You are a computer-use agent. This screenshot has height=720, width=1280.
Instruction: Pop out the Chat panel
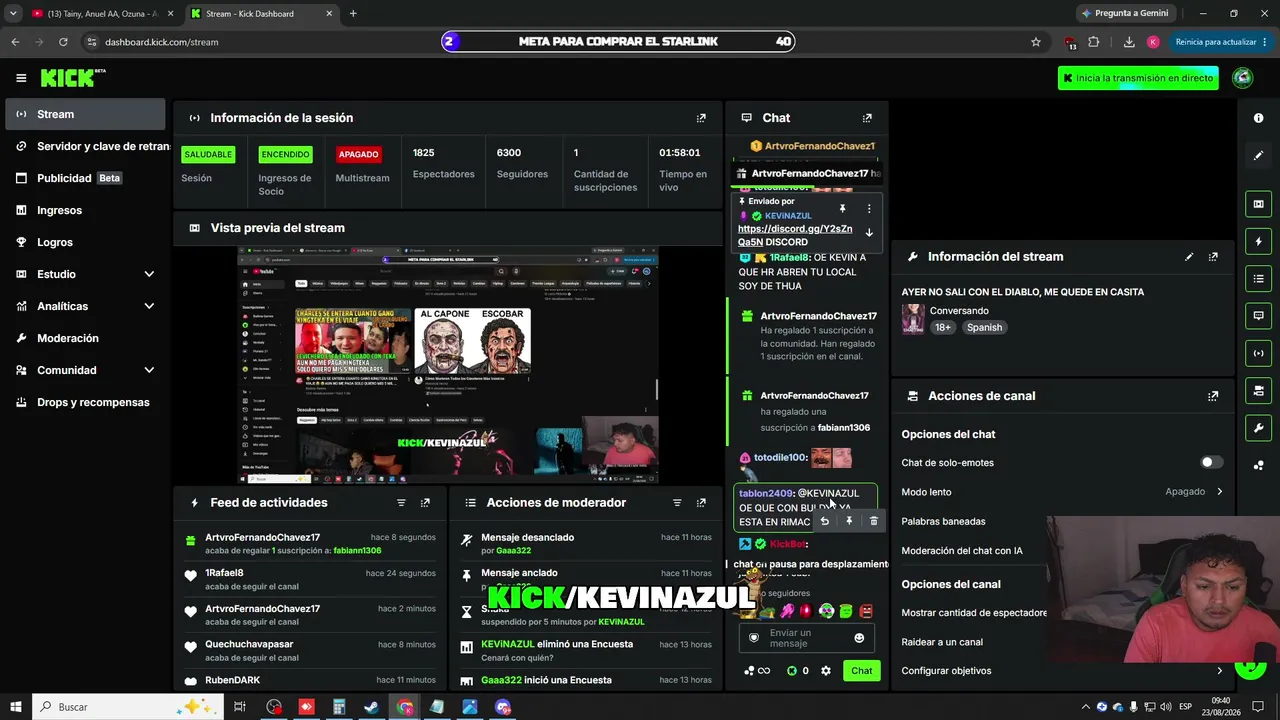click(x=867, y=118)
